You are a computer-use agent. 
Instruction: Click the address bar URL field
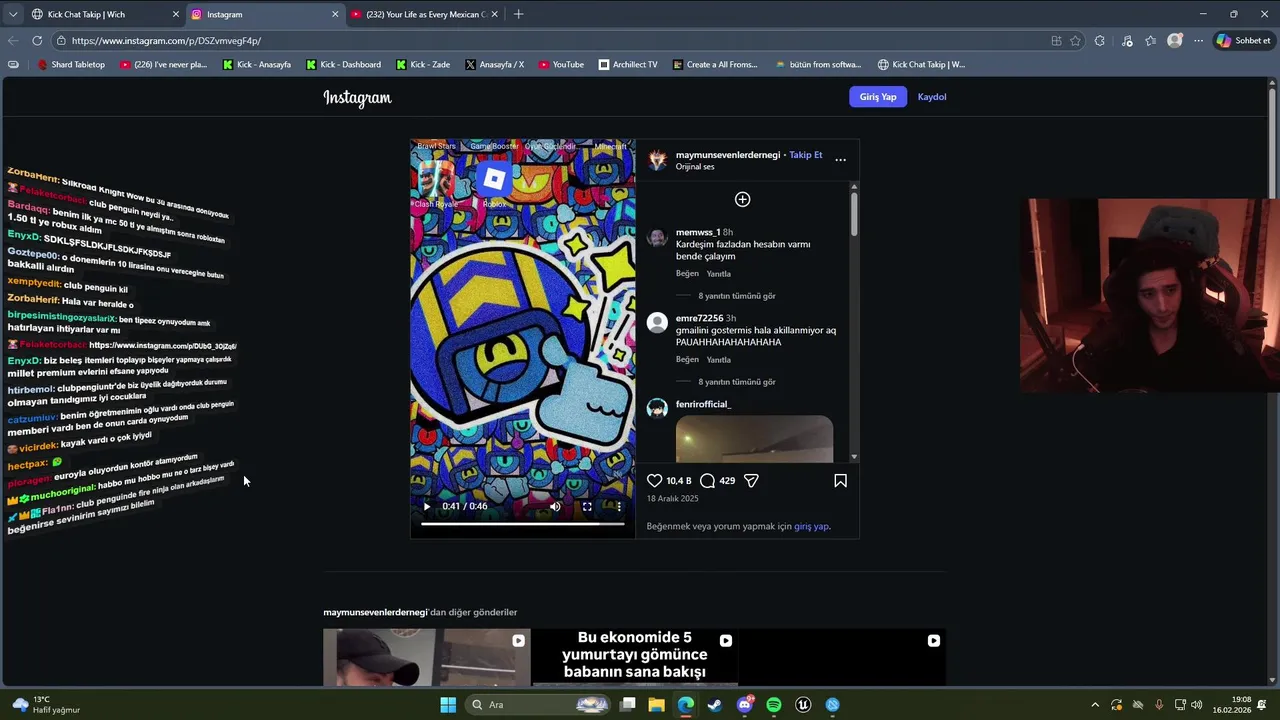click(x=550, y=41)
